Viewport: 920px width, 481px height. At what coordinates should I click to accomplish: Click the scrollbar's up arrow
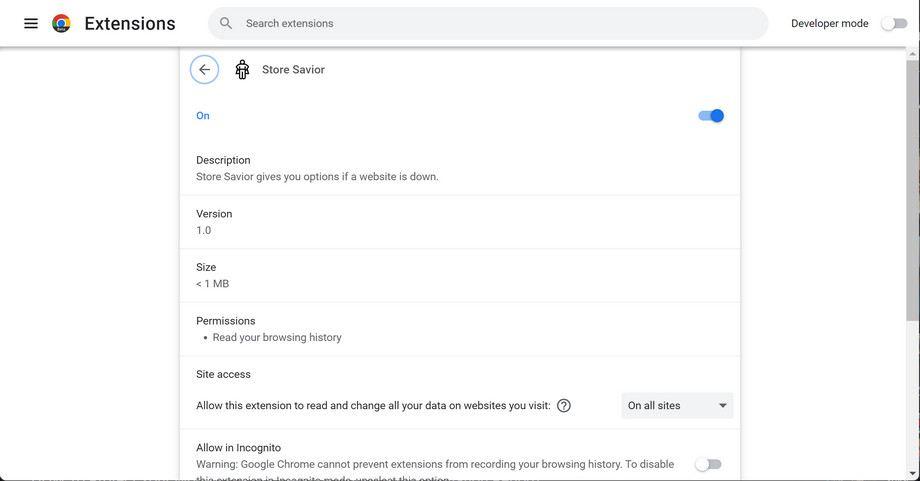coord(912,51)
